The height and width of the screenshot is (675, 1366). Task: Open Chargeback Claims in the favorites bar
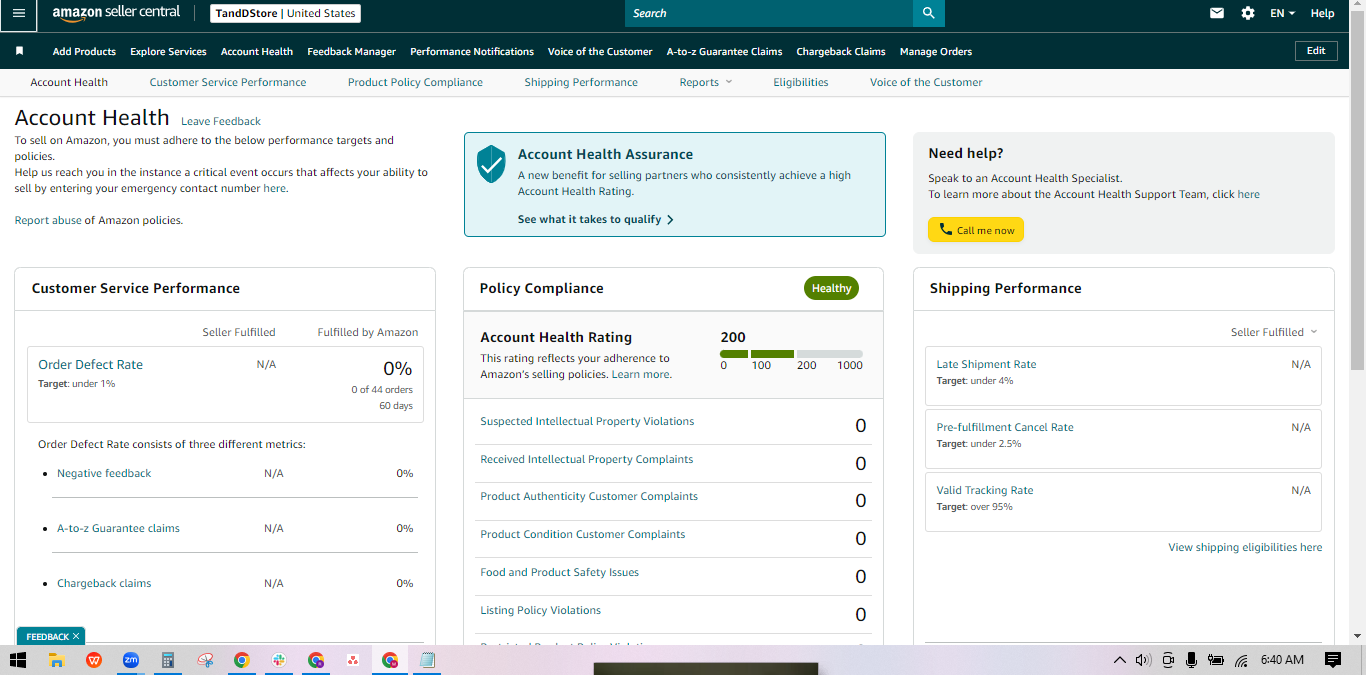tap(840, 51)
